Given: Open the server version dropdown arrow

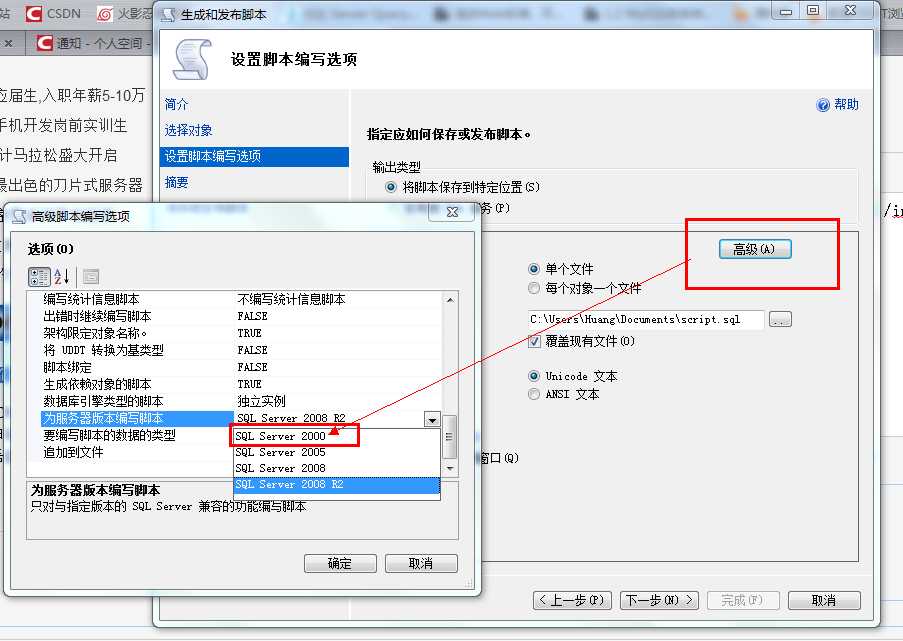Looking at the screenshot, I should (x=432, y=419).
